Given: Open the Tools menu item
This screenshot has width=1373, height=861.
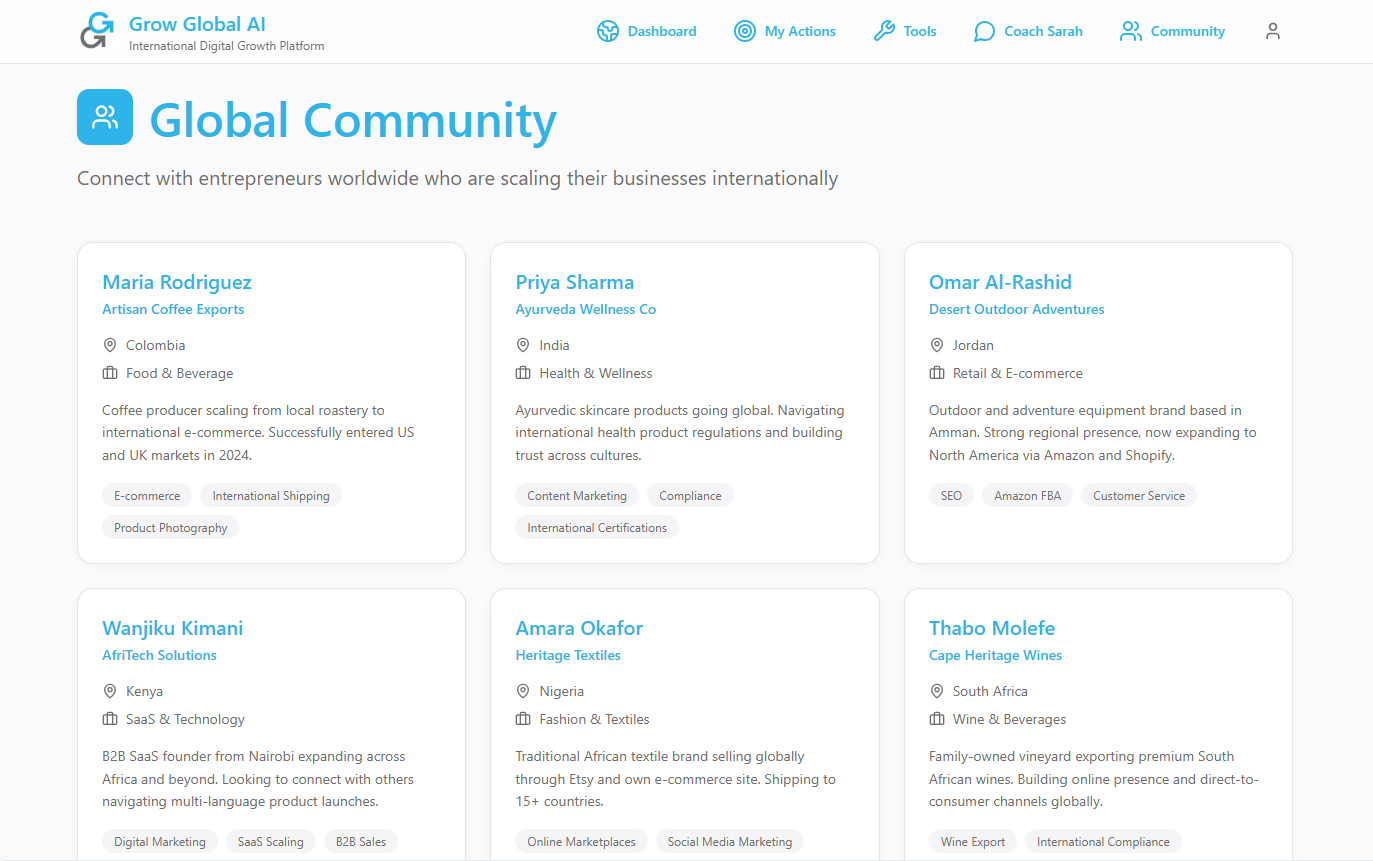Looking at the screenshot, I should 905,31.
